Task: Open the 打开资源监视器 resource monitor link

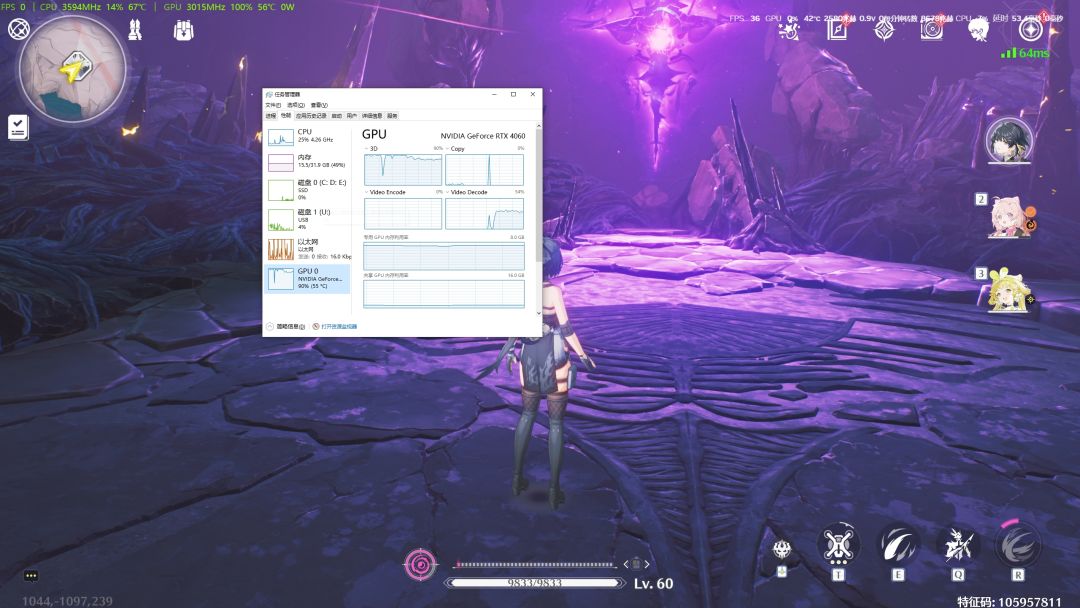Action: (335, 326)
